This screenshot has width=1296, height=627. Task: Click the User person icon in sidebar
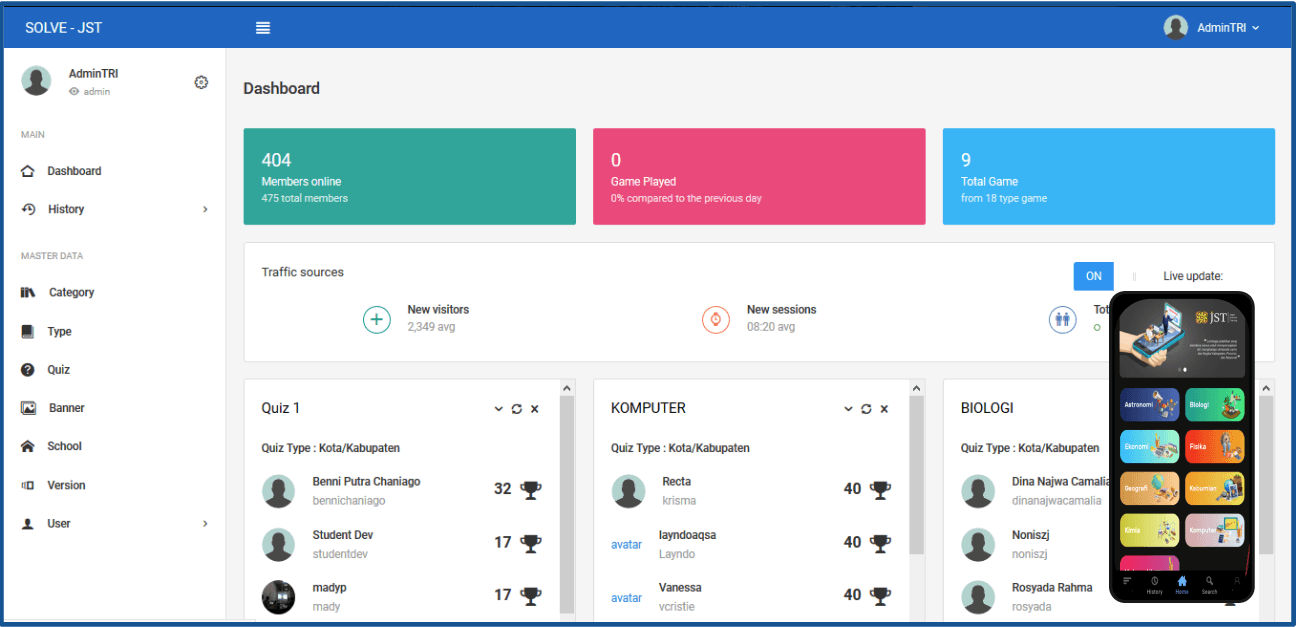point(28,523)
